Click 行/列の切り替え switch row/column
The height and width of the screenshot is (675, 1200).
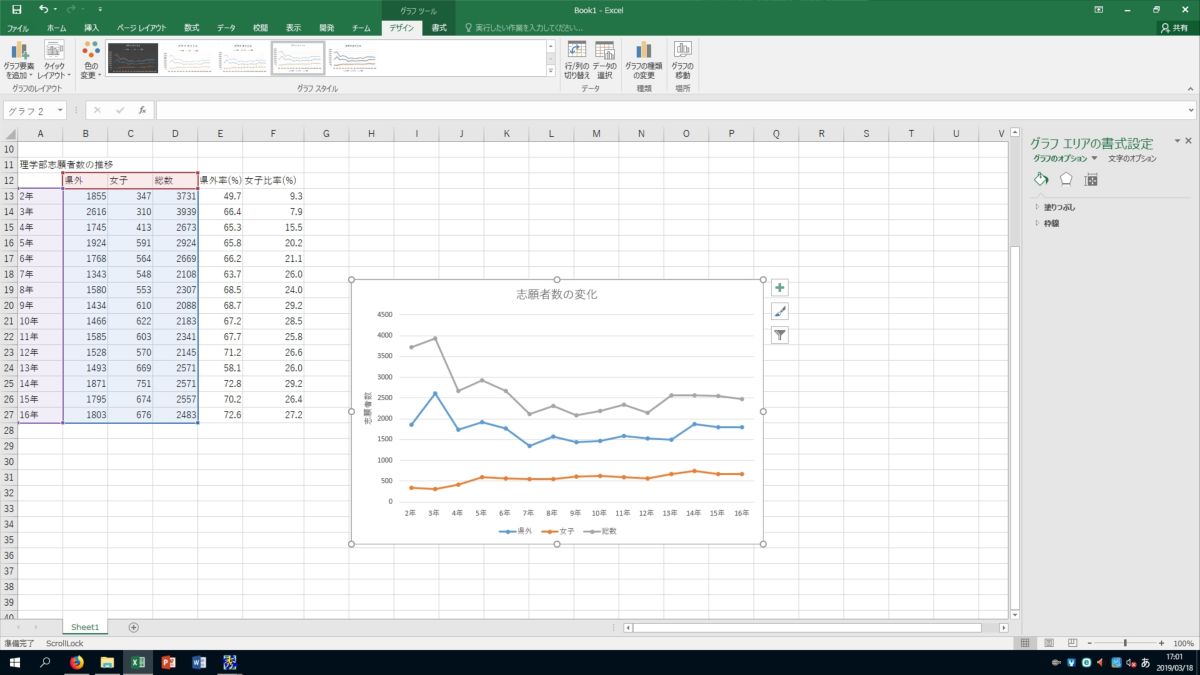coord(576,60)
